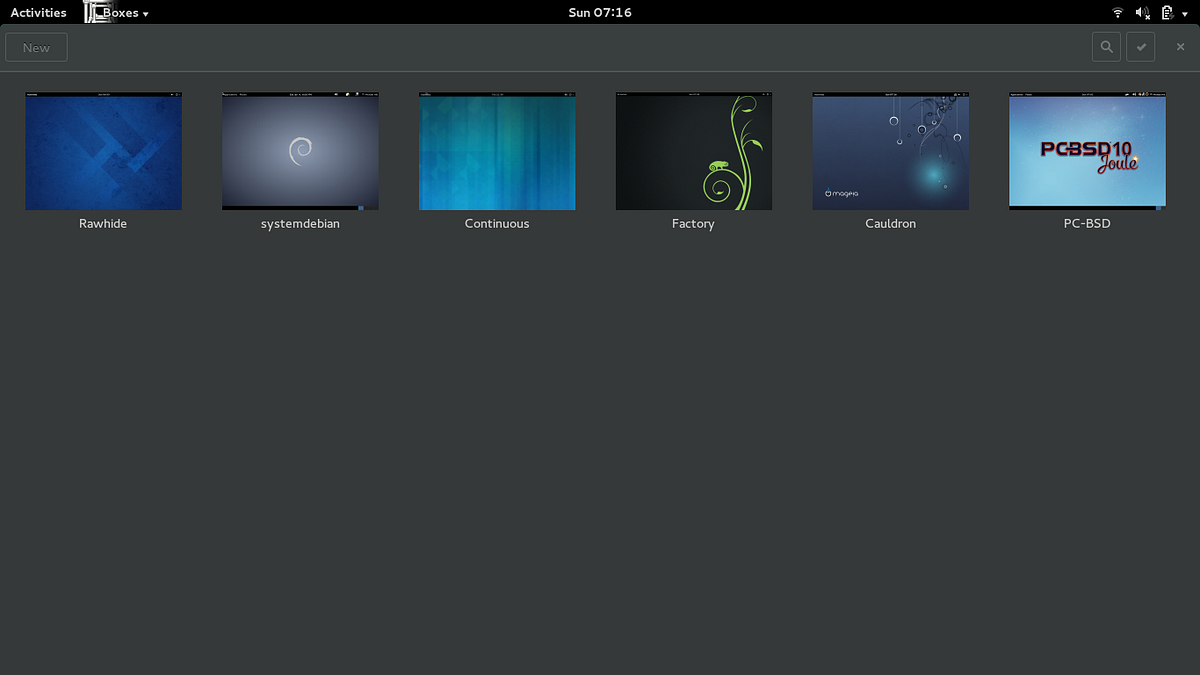This screenshot has height=675, width=1200.
Task: Open the Factory box thumbnail
Action: 693,150
